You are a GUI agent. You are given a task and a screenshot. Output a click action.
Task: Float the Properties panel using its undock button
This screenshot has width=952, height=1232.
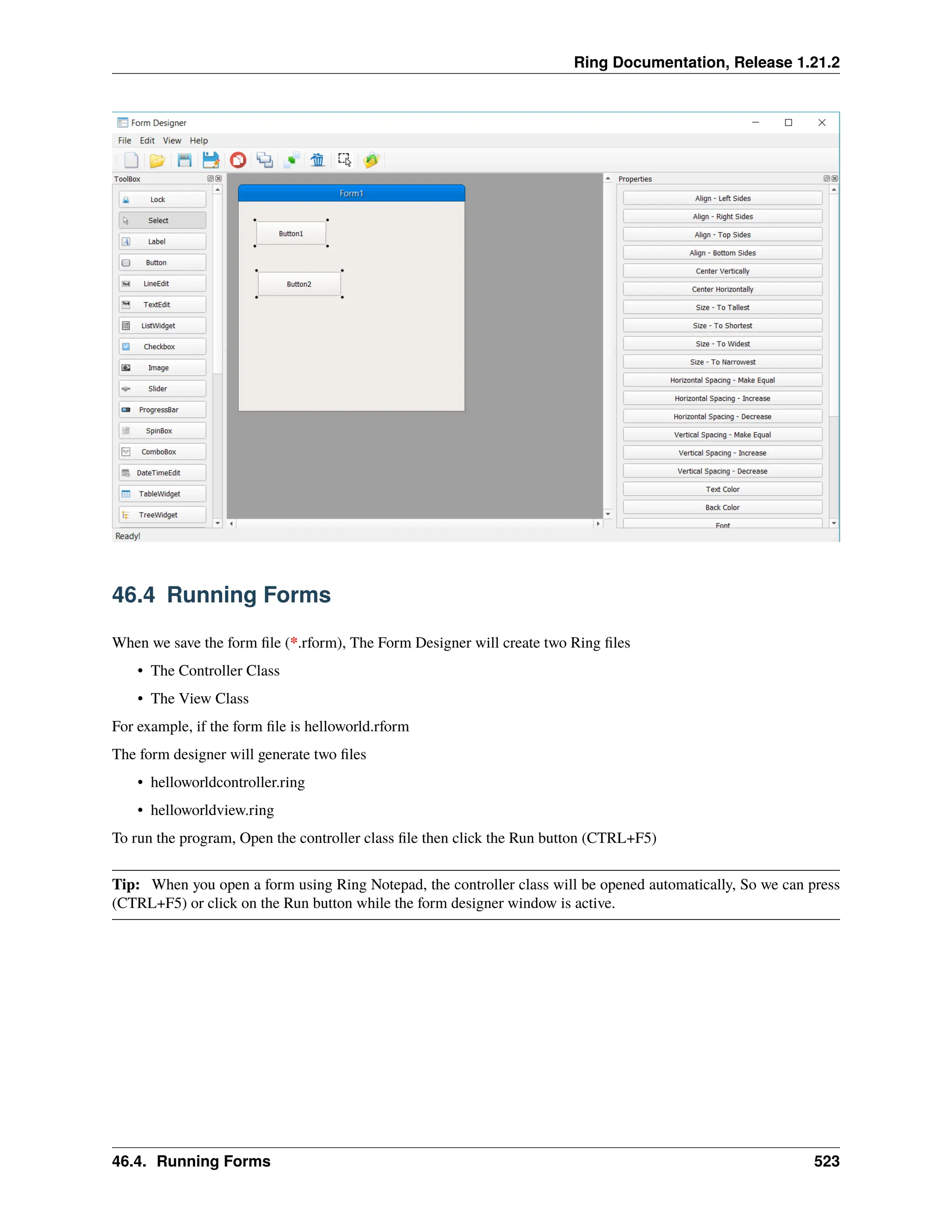tap(826, 179)
